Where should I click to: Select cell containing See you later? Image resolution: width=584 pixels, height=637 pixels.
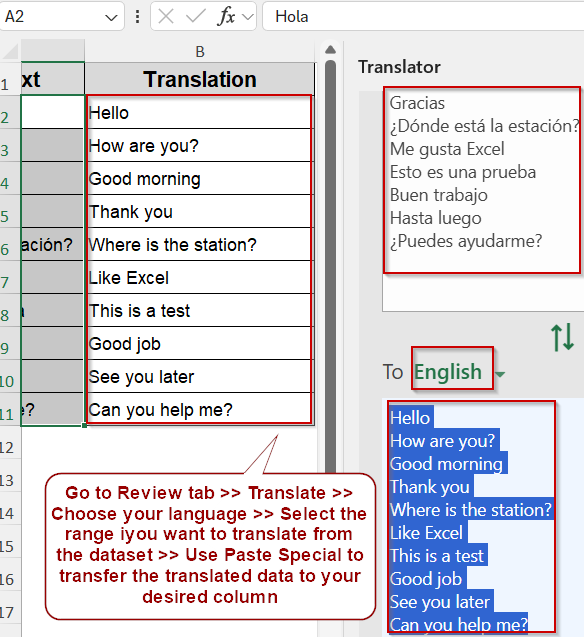[x=200, y=377]
